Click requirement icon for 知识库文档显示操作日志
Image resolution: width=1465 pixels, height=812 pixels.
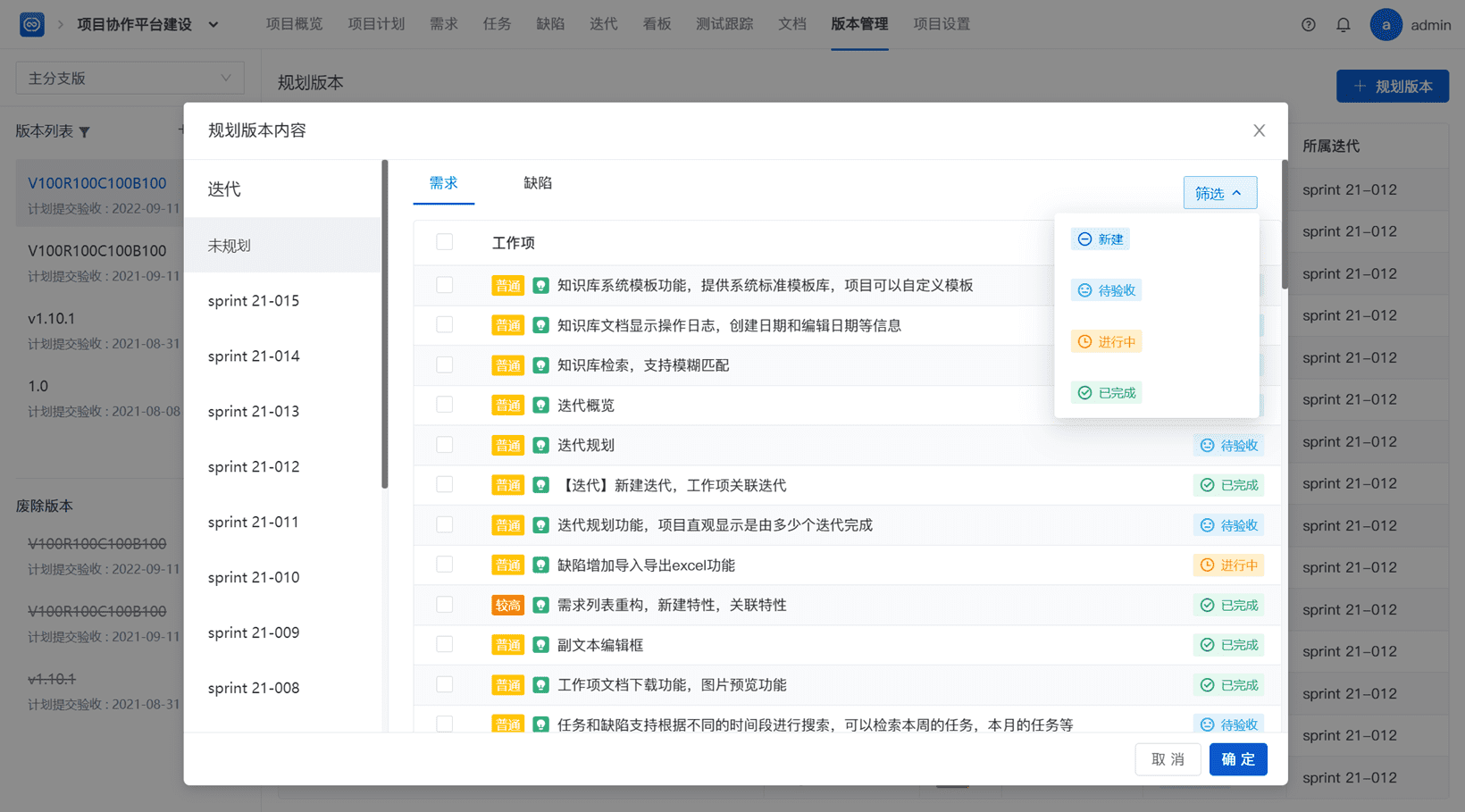tap(540, 326)
